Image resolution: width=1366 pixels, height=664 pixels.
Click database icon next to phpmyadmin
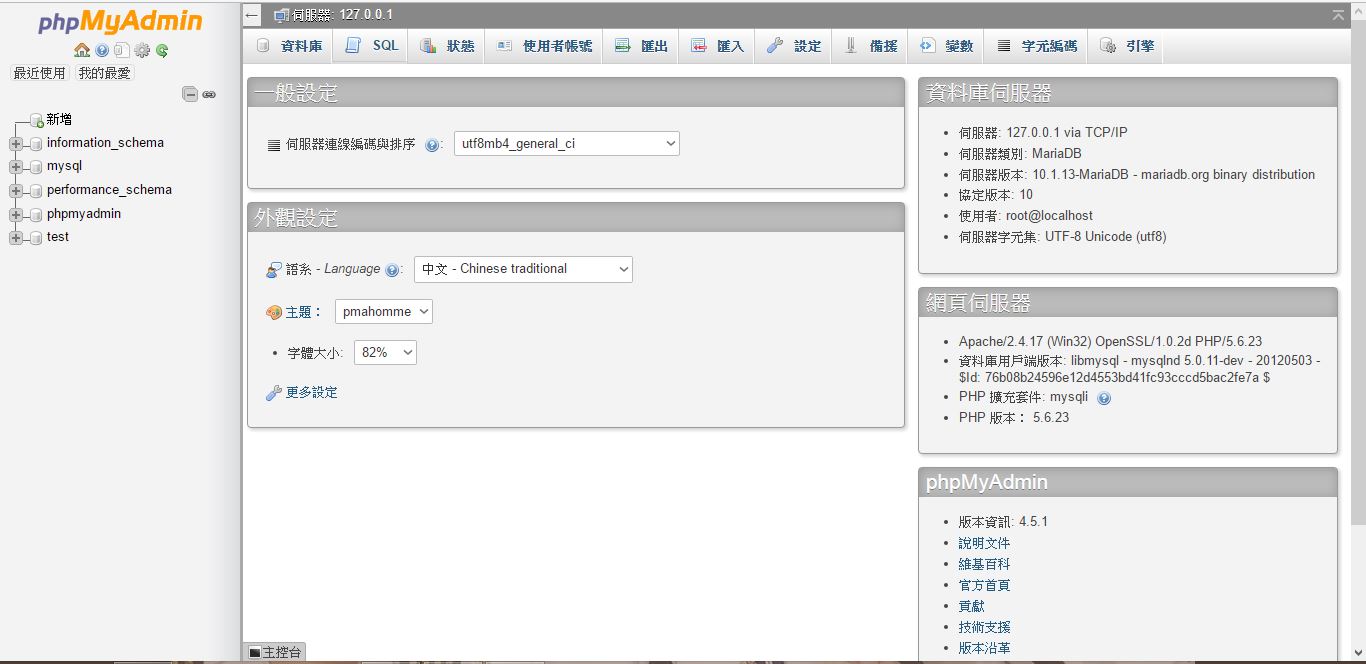(x=36, y=214)
